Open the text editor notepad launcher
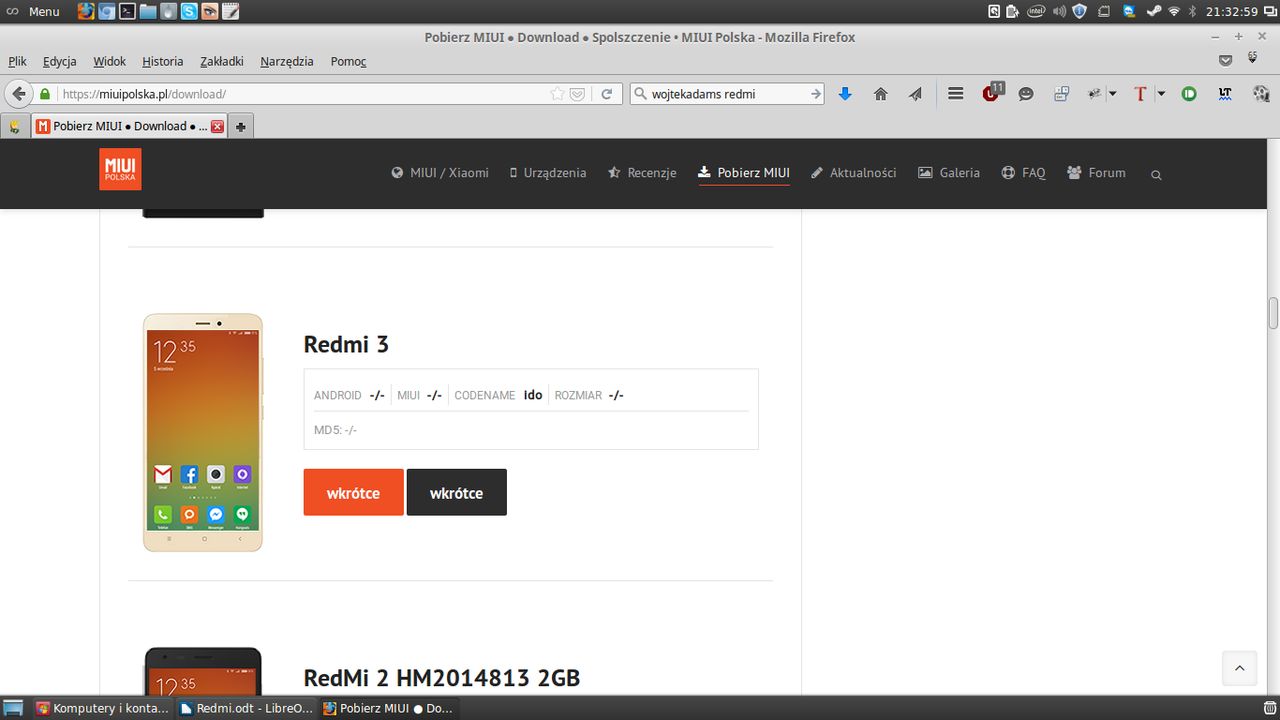Screen dimensions: 1280x720 [x=230, y=11]
